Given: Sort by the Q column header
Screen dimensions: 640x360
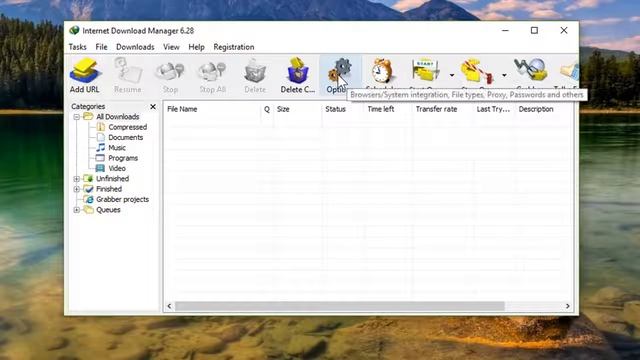Looking at the screenshot, I should point(267,109).
